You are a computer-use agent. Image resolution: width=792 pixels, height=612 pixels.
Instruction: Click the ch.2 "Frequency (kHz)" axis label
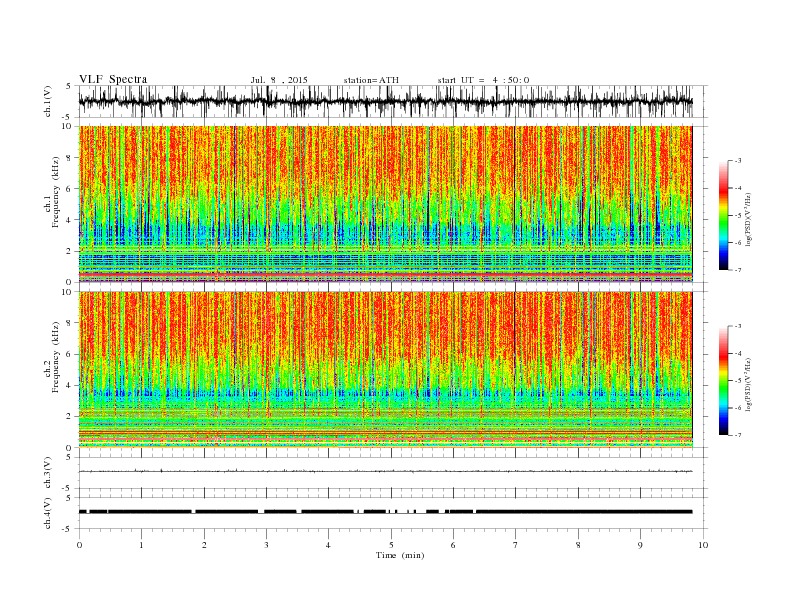pyautogui.click(x=55, y=357)
